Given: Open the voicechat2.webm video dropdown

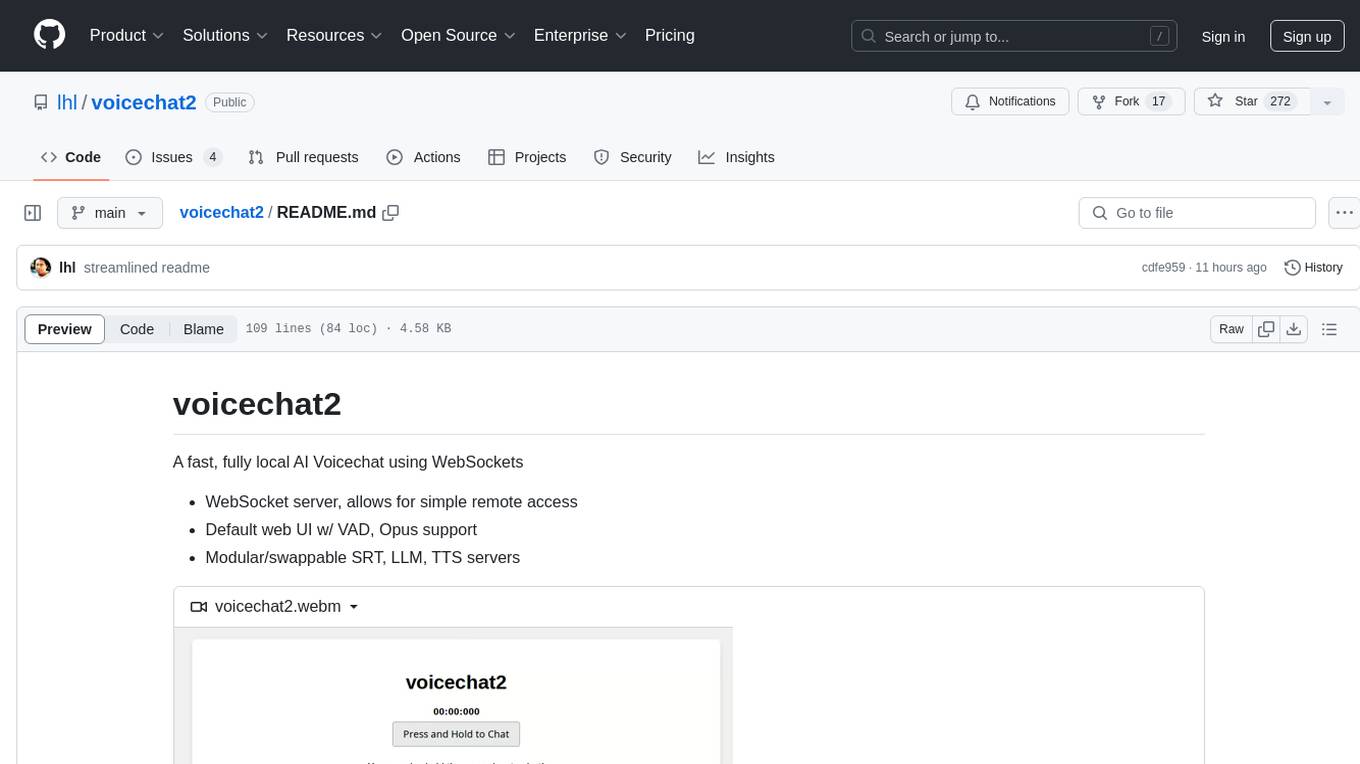Looking at the screenshot, I should 275,607.
